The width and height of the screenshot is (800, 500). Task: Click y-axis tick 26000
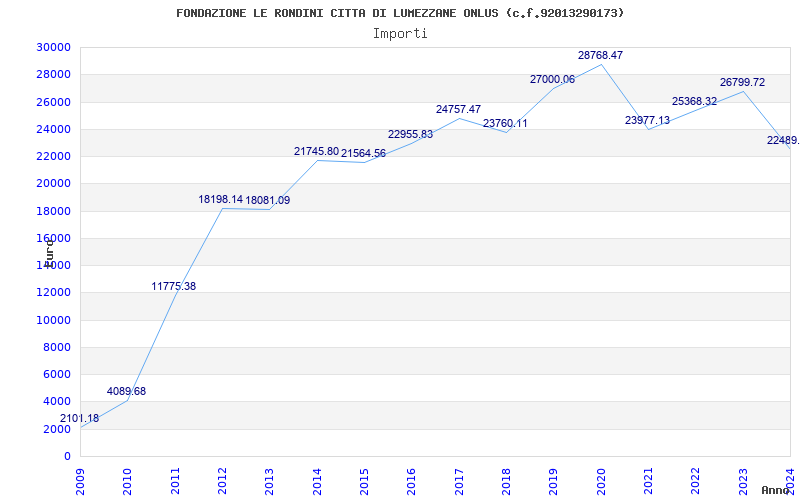coord(54,102)
